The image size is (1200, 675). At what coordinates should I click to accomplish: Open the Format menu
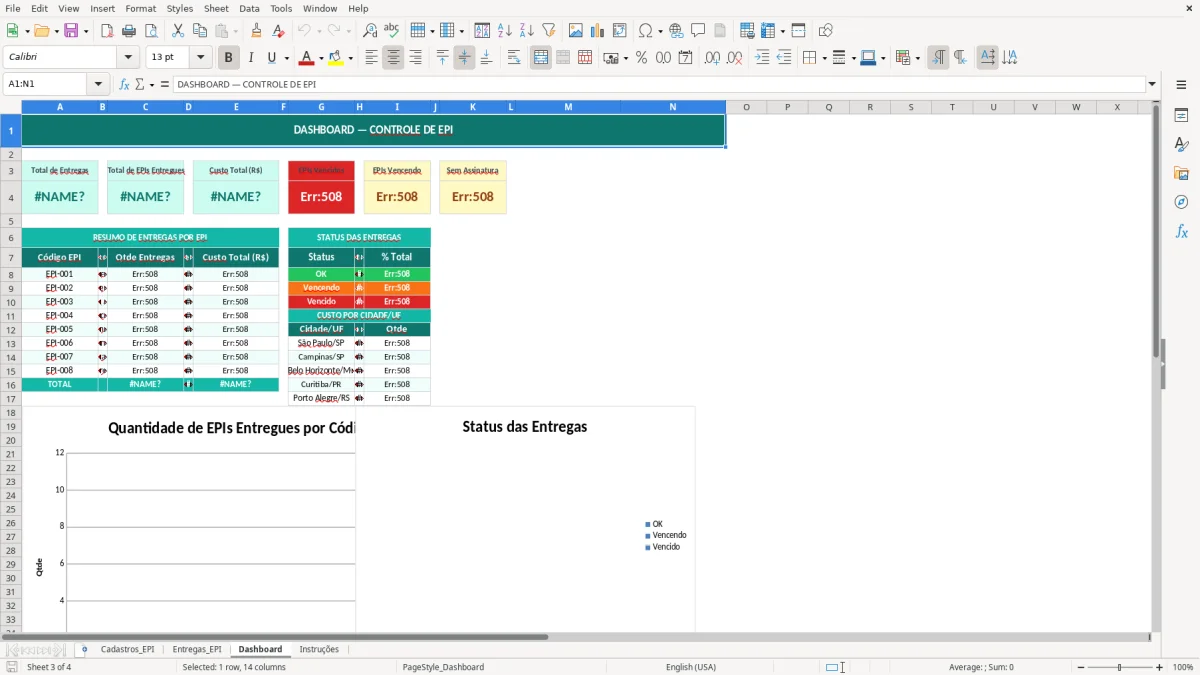click(140, 8)
